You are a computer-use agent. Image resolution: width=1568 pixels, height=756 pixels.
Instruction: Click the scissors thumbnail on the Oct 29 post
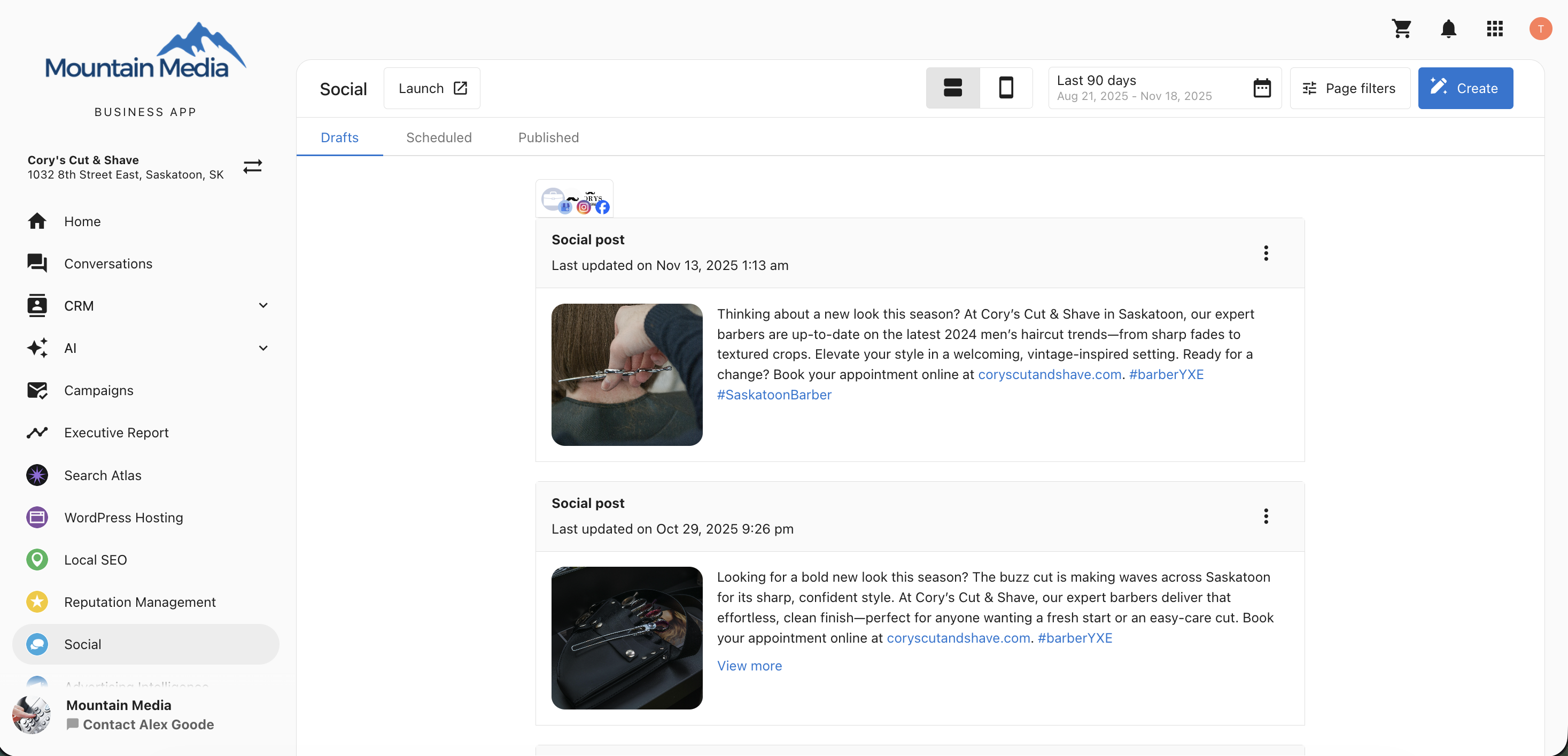click(626, 638)
